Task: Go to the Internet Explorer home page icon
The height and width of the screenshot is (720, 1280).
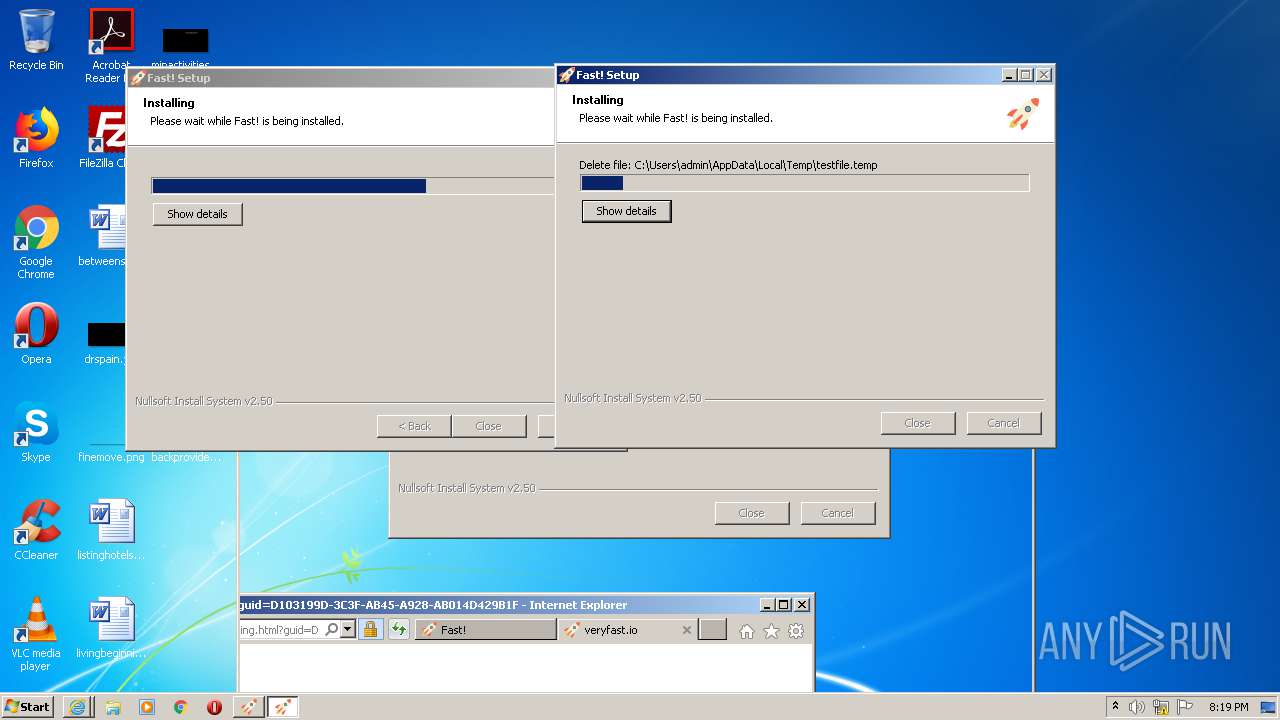Action: pyautogui.click(x=747, y=631)
